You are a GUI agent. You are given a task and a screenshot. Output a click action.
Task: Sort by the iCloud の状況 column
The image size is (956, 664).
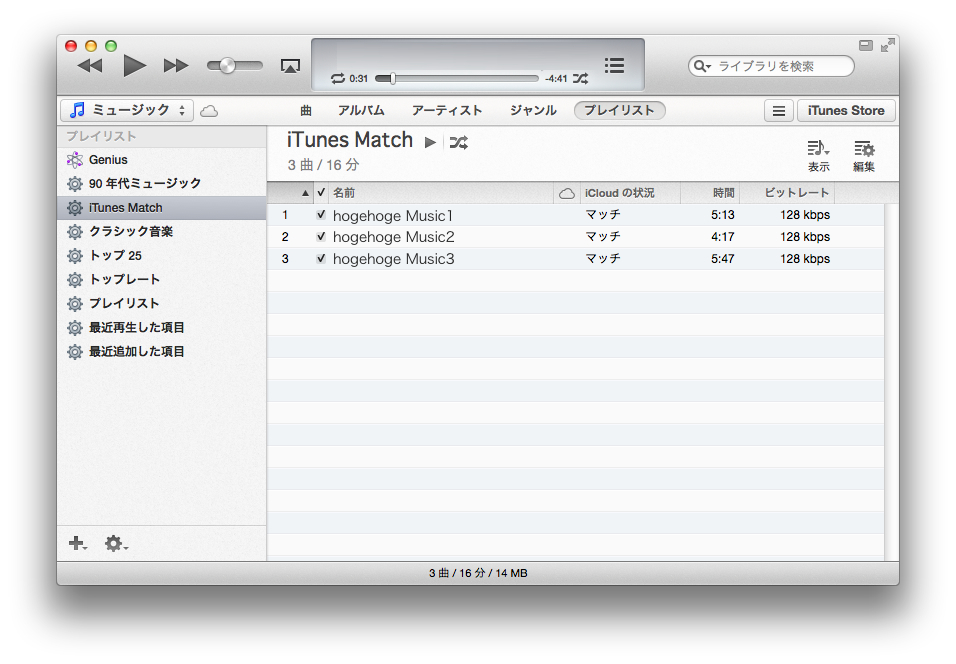(630, 193)
